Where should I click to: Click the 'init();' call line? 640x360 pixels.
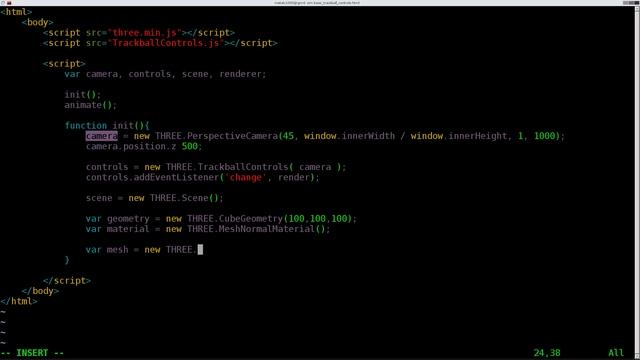pos(82,95)
